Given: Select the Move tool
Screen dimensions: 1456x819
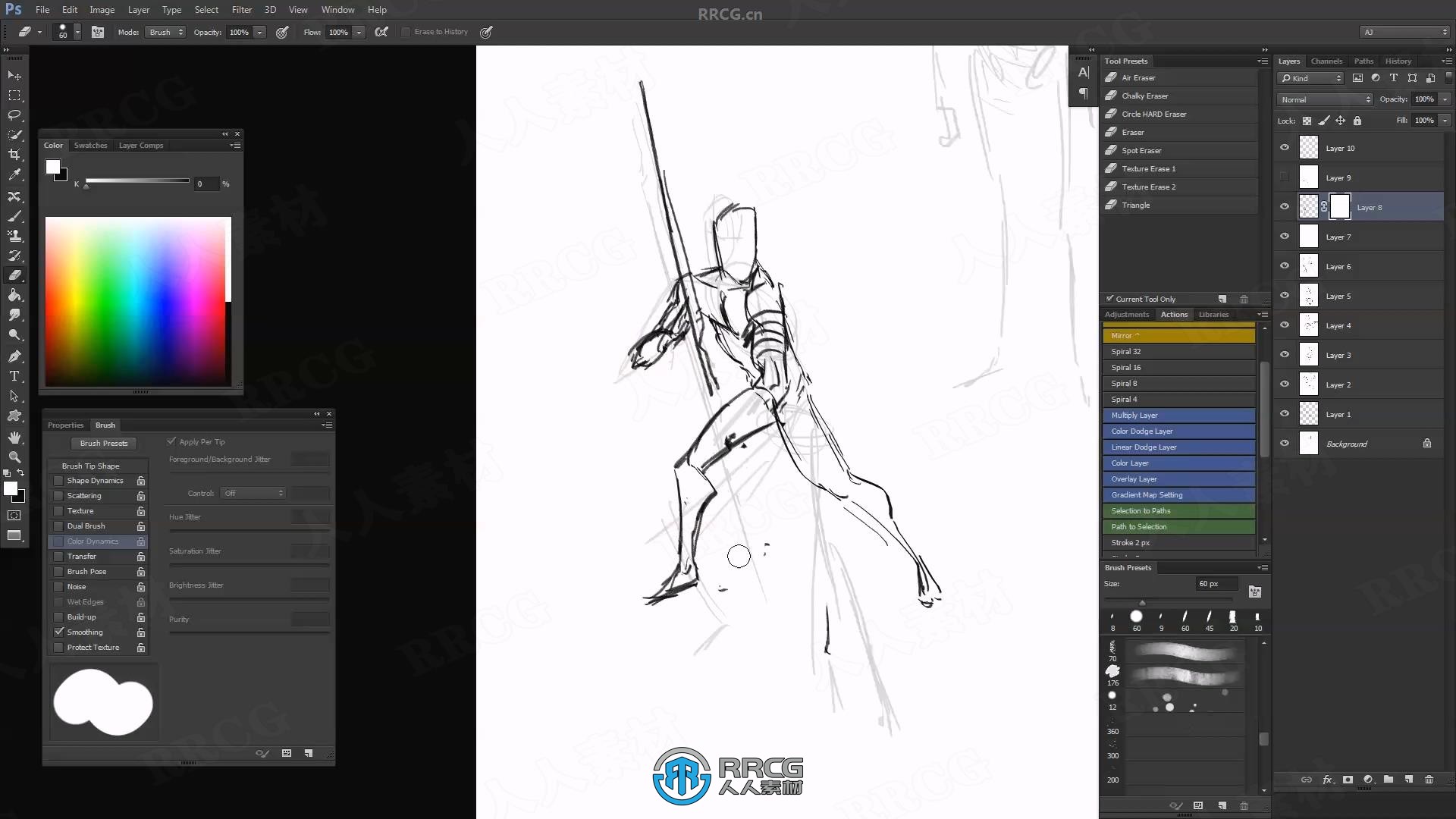Looking at the screenshot, I should coord(14,76).
